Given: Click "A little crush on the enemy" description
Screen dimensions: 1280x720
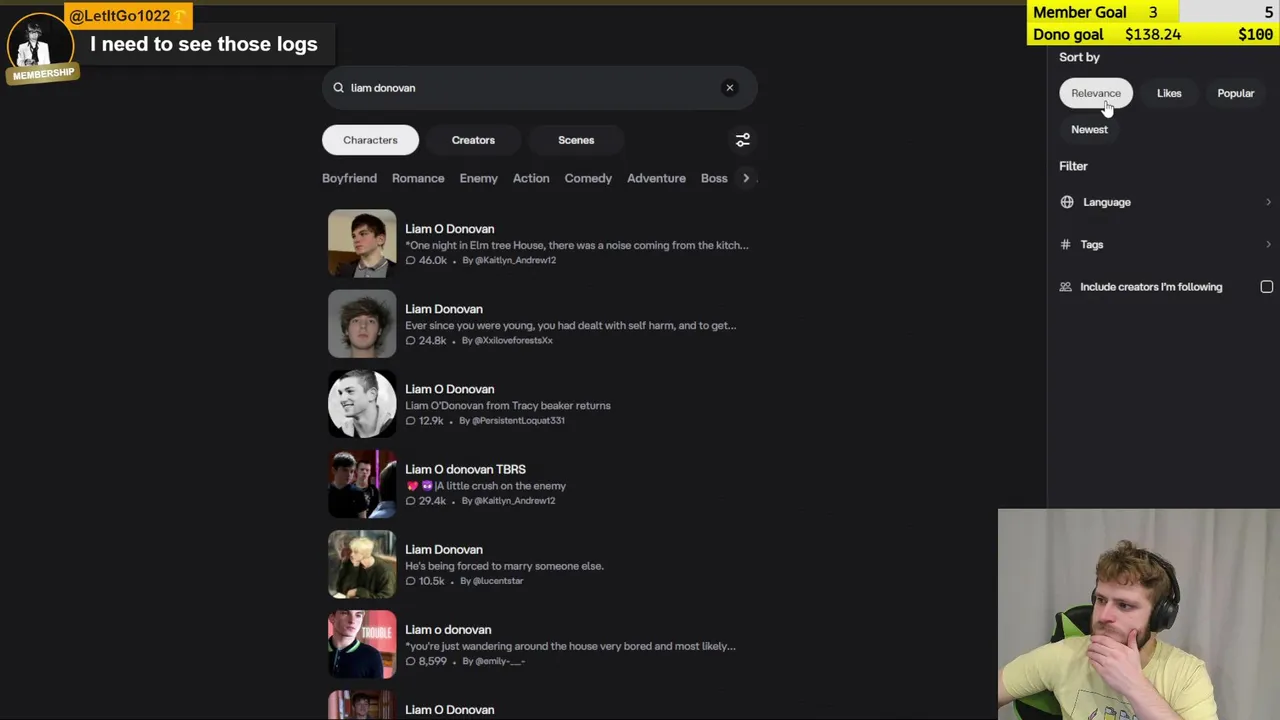Looking at the screenshot, I should coord(500,486).
